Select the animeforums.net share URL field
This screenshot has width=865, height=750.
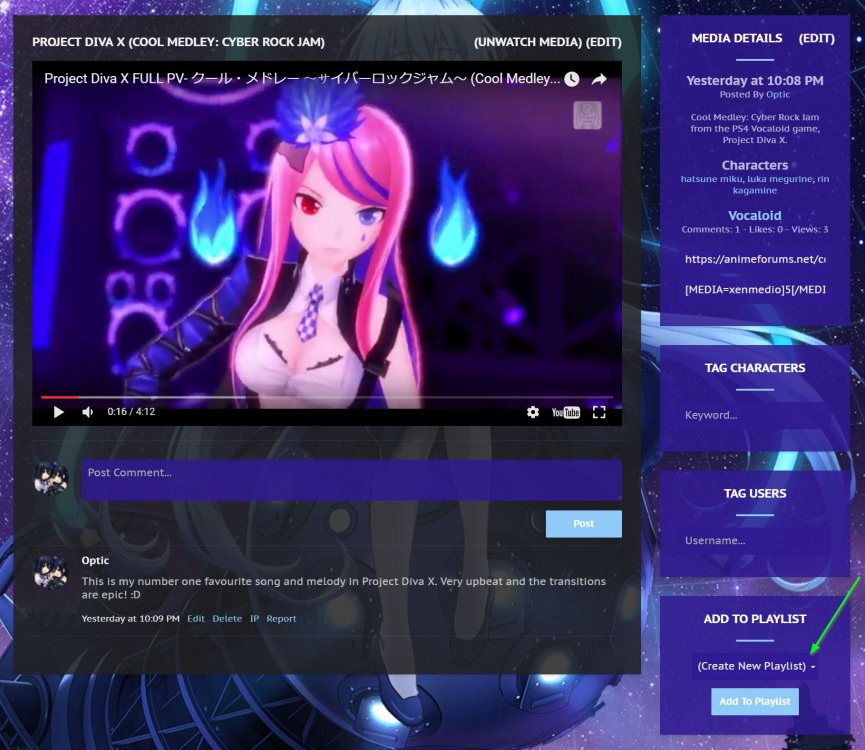755,259
